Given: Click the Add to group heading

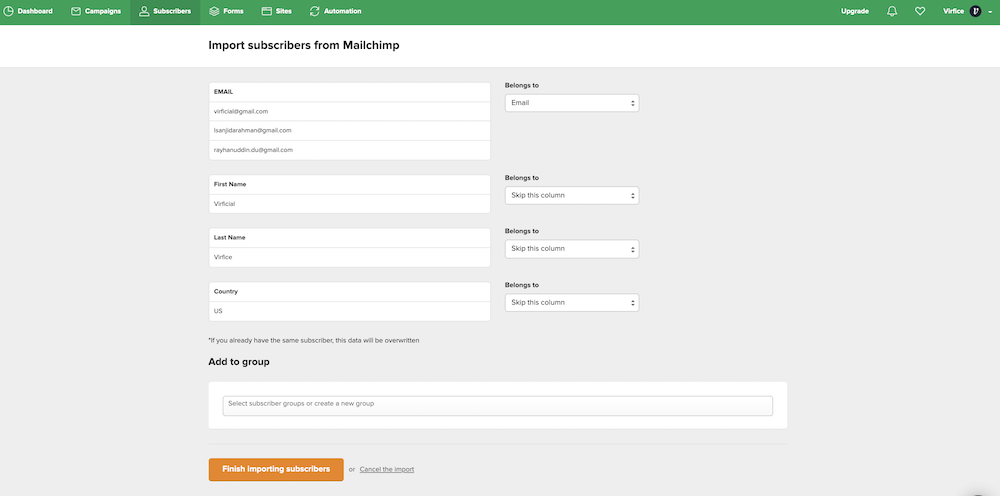Looking at the screenshot, I should [x=239, y=361].
